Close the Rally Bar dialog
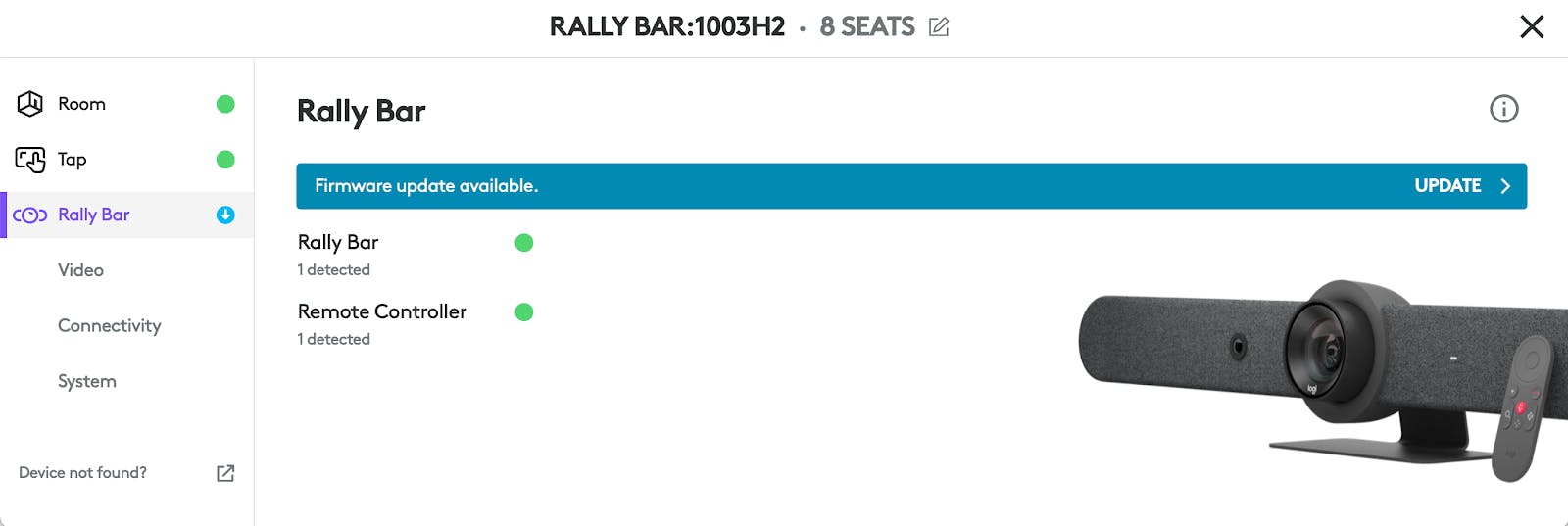The width and height of the screenshot is (1568, 526). point(1531,26)
